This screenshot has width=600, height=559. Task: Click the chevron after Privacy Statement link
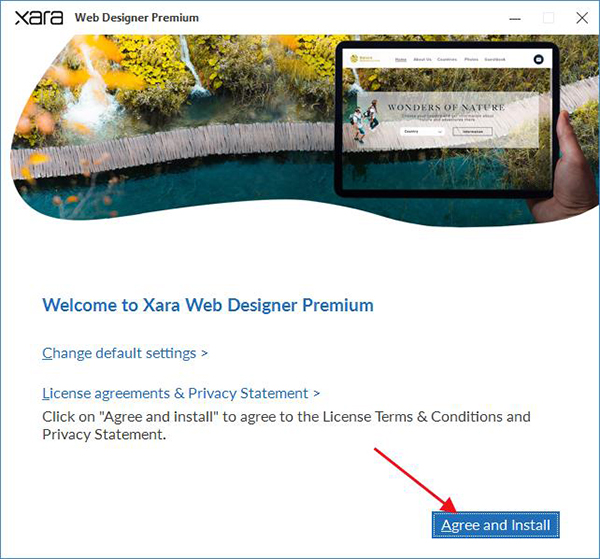tap(316, 393)
